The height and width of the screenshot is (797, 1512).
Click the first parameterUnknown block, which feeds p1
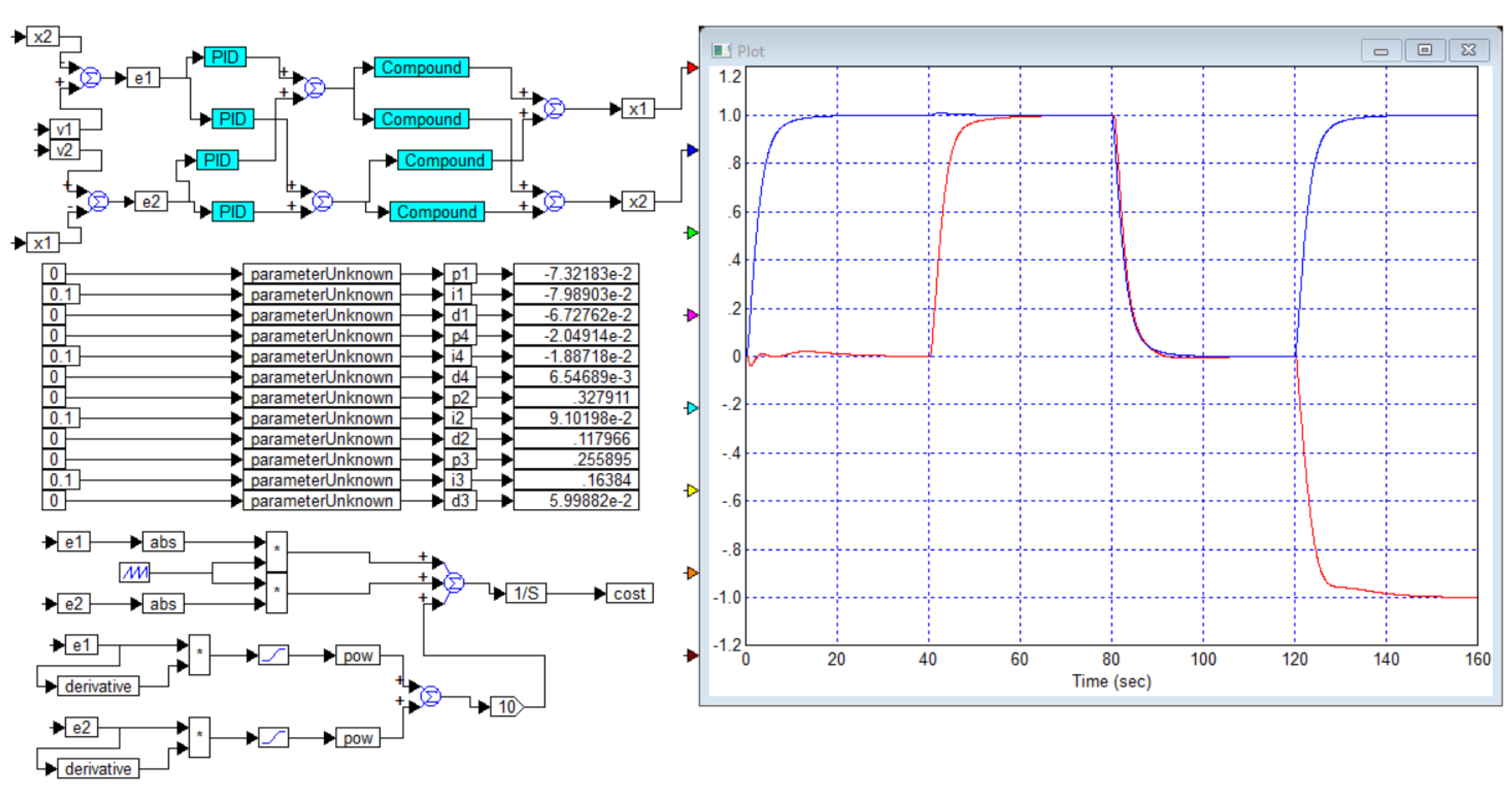[x=322, y=274]
